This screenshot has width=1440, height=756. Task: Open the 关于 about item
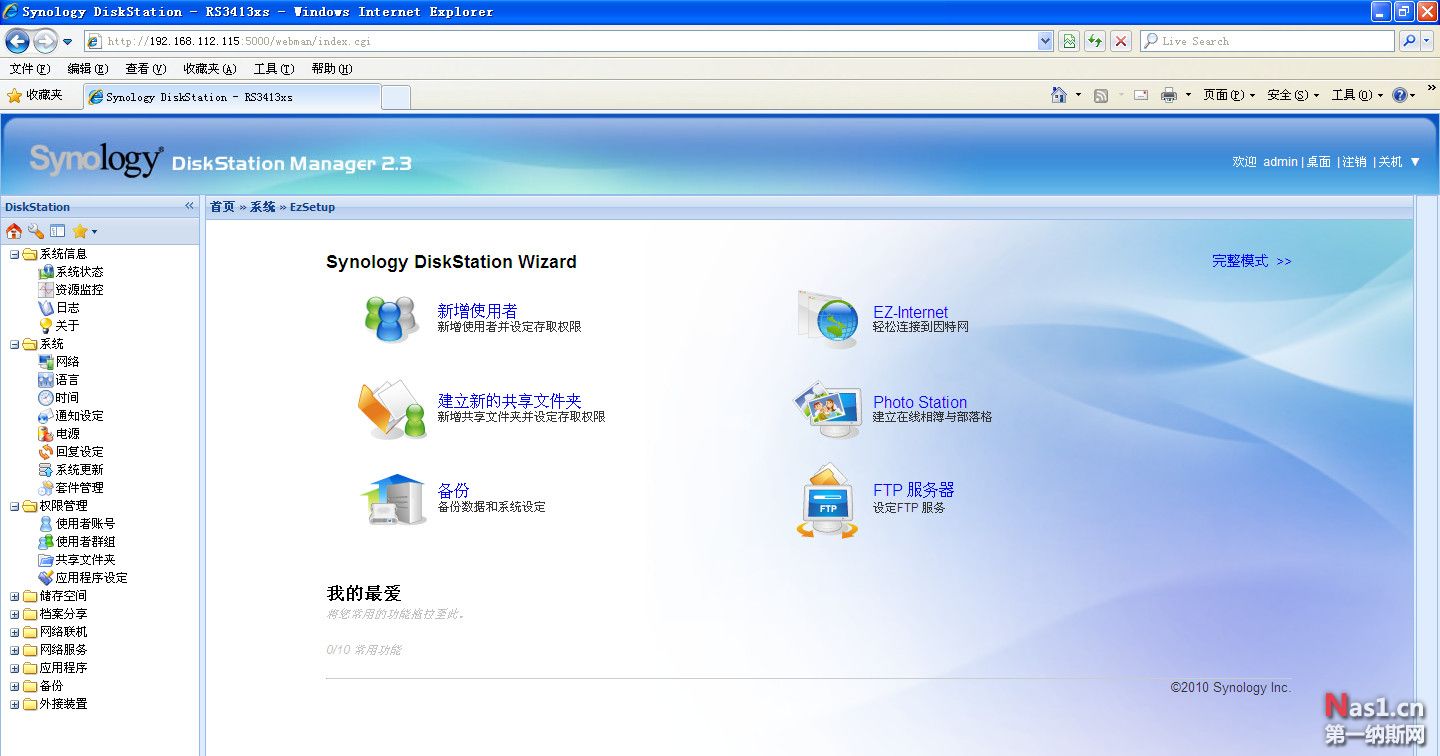pos(67,326)
